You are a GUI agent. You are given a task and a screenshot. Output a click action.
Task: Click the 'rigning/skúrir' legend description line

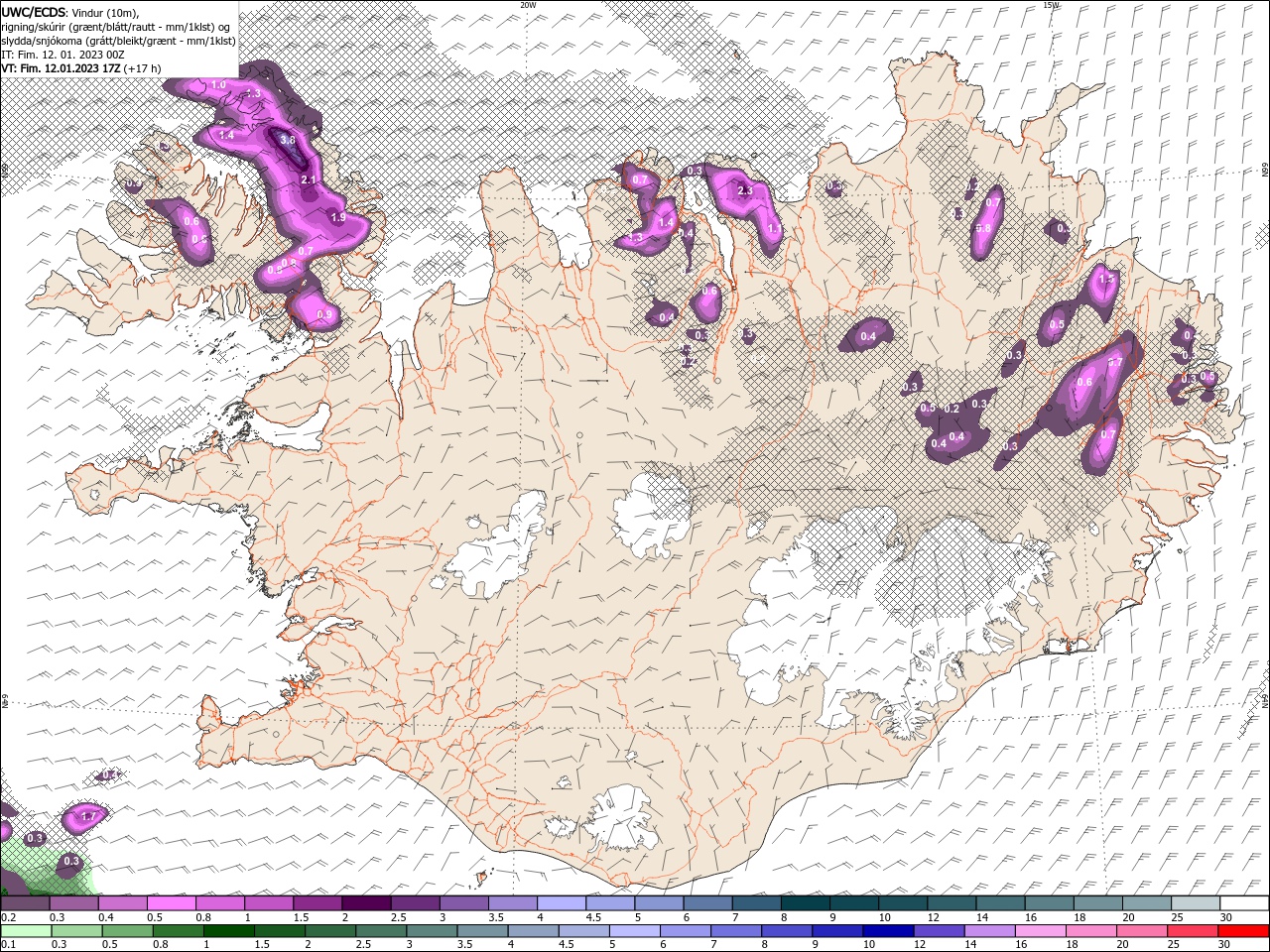coord(117,26)
